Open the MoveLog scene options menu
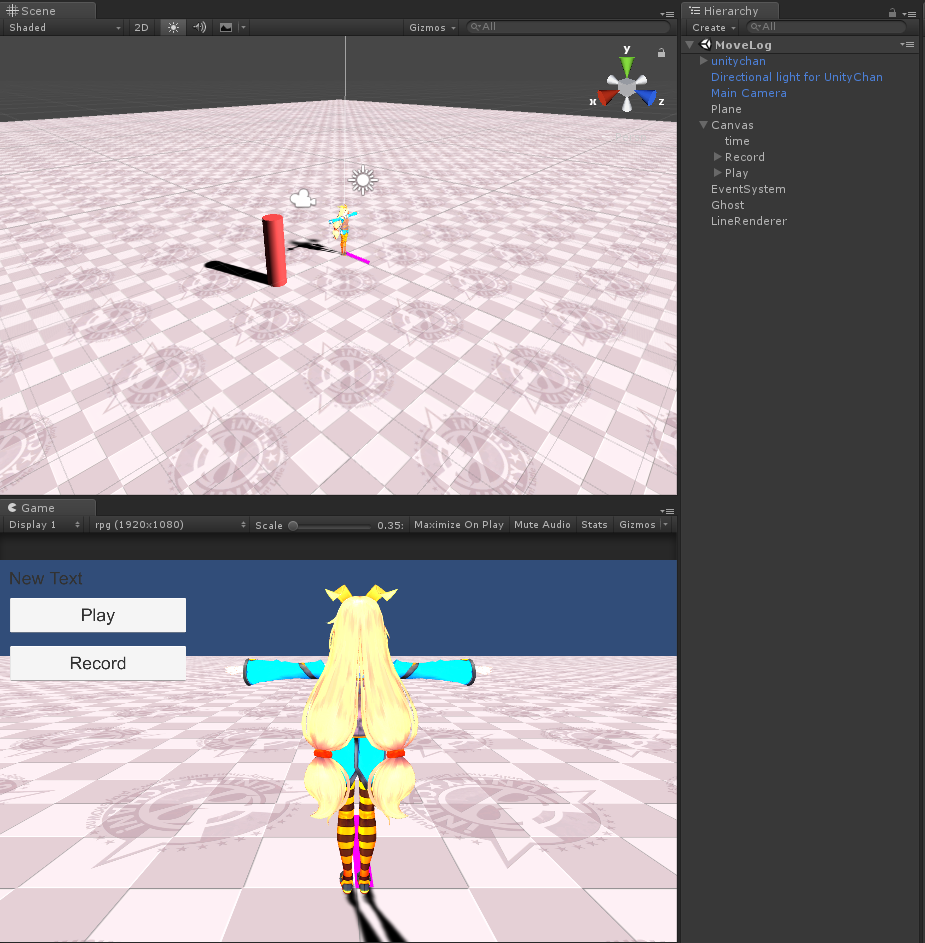Image resolution: width=925 pixels, height=943 pixels. point(907,45)
